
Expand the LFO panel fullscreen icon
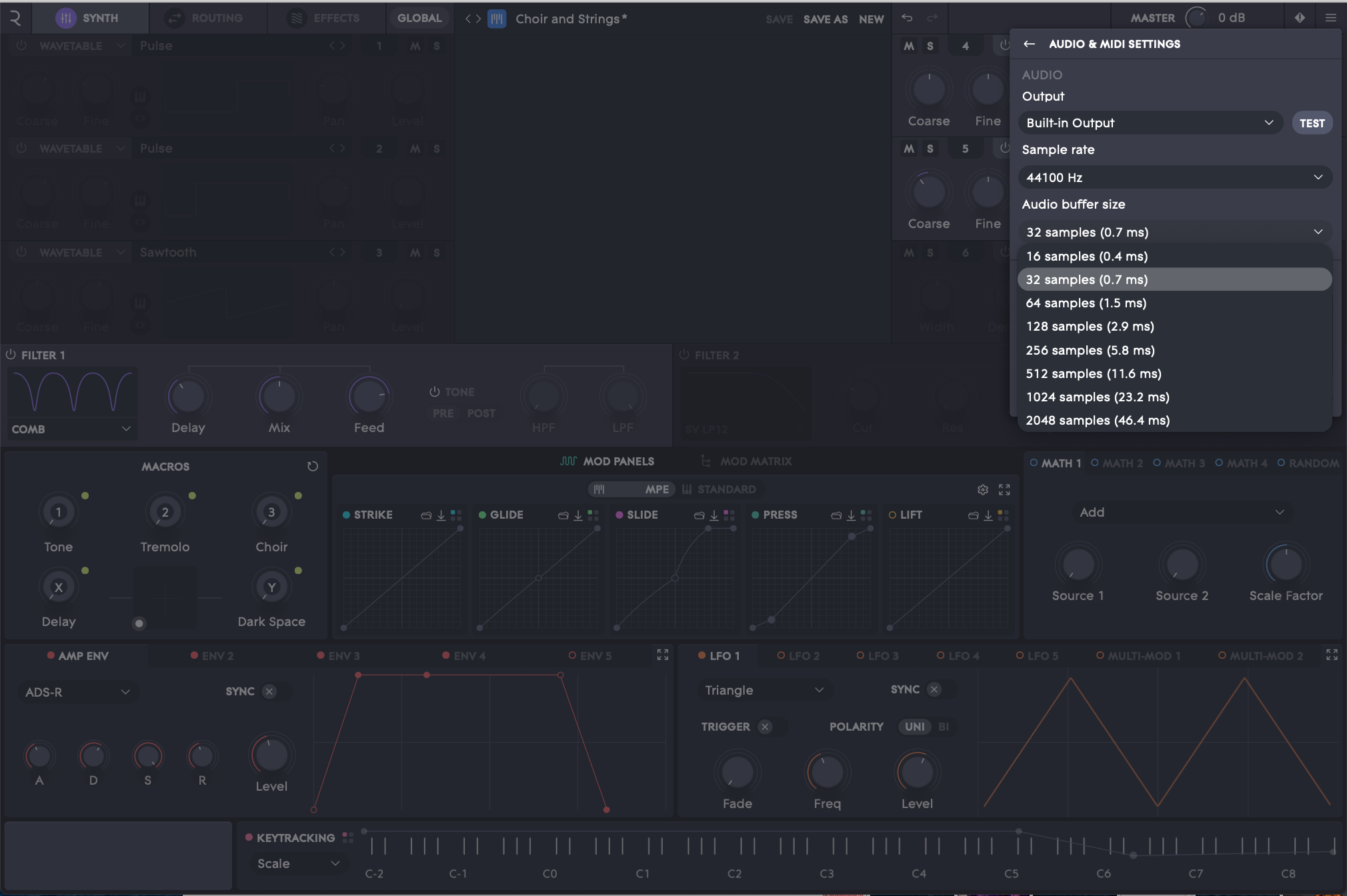pos(1332,655)
